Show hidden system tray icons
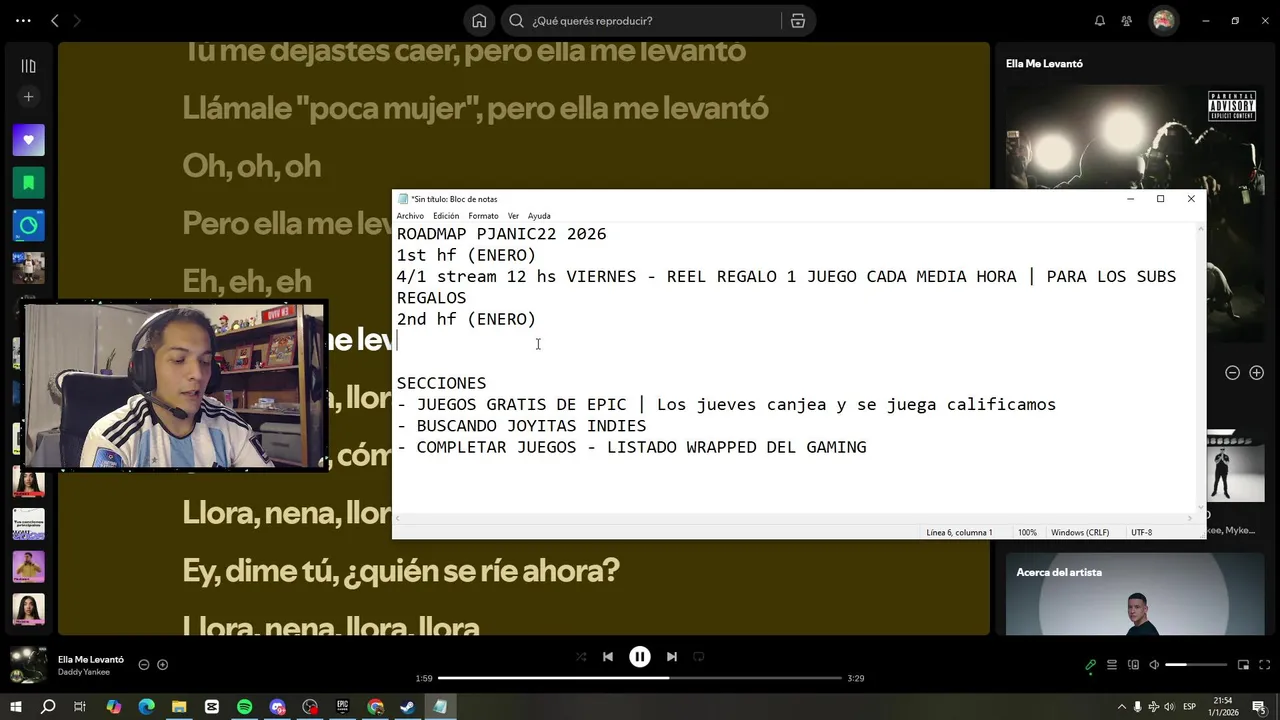This screenshot has width=1280, height=720. coord(1121,707)
